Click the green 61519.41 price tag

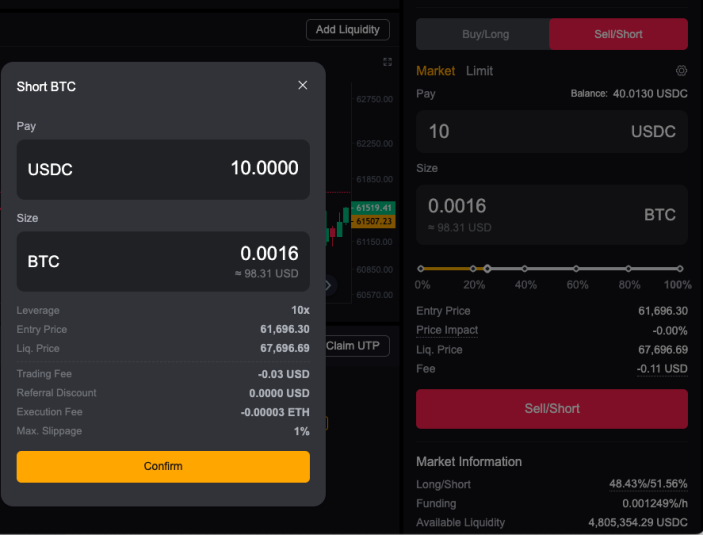point(373,208)
